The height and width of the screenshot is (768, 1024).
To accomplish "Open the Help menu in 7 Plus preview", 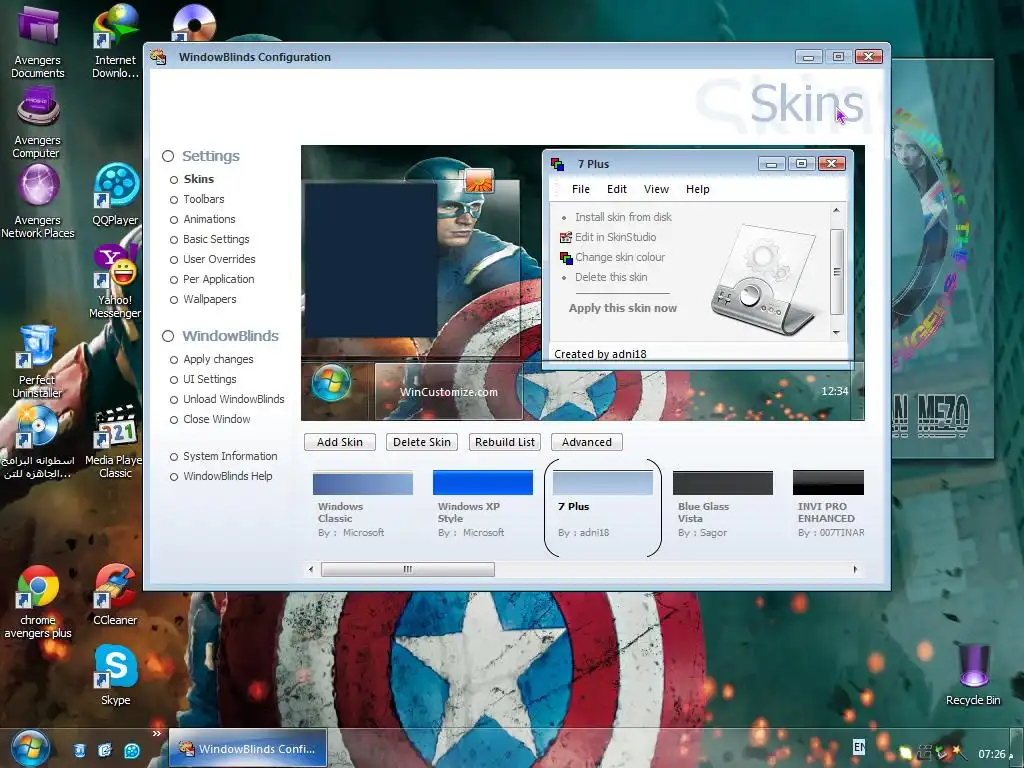I will 697,189.
